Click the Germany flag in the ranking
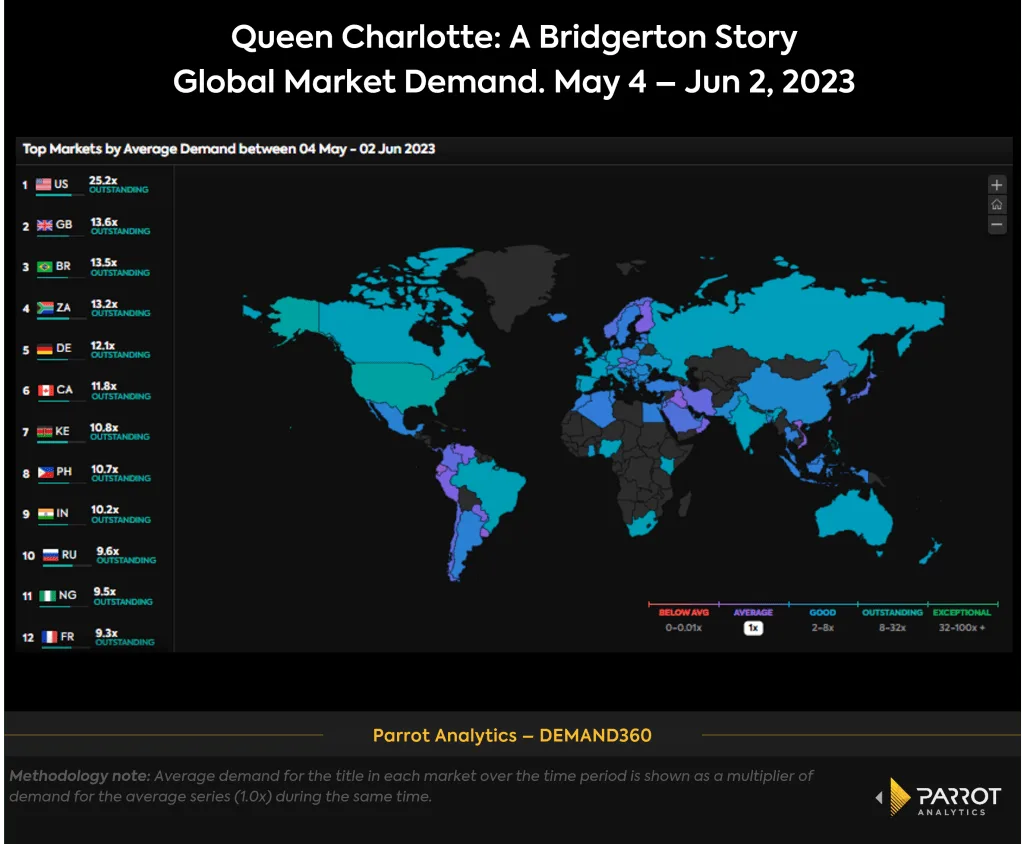 tap(45, 349)
